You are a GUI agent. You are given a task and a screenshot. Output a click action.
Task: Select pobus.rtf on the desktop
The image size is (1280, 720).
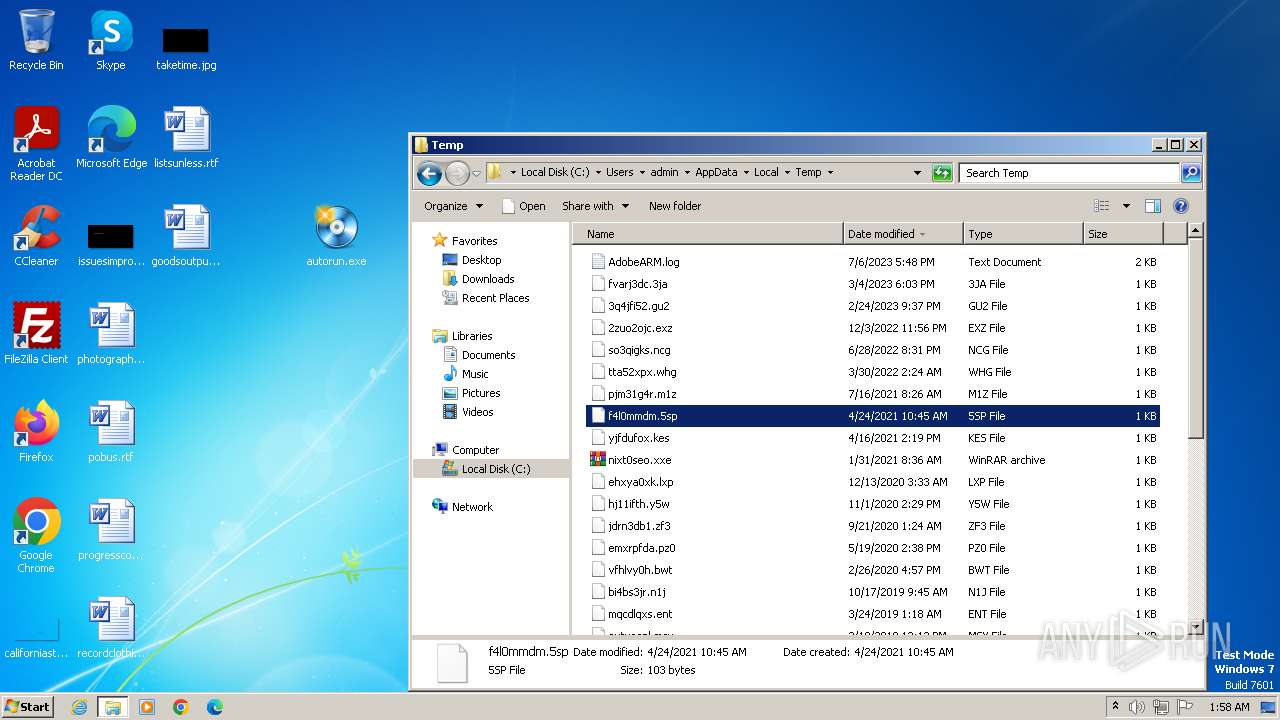point(111,432)
